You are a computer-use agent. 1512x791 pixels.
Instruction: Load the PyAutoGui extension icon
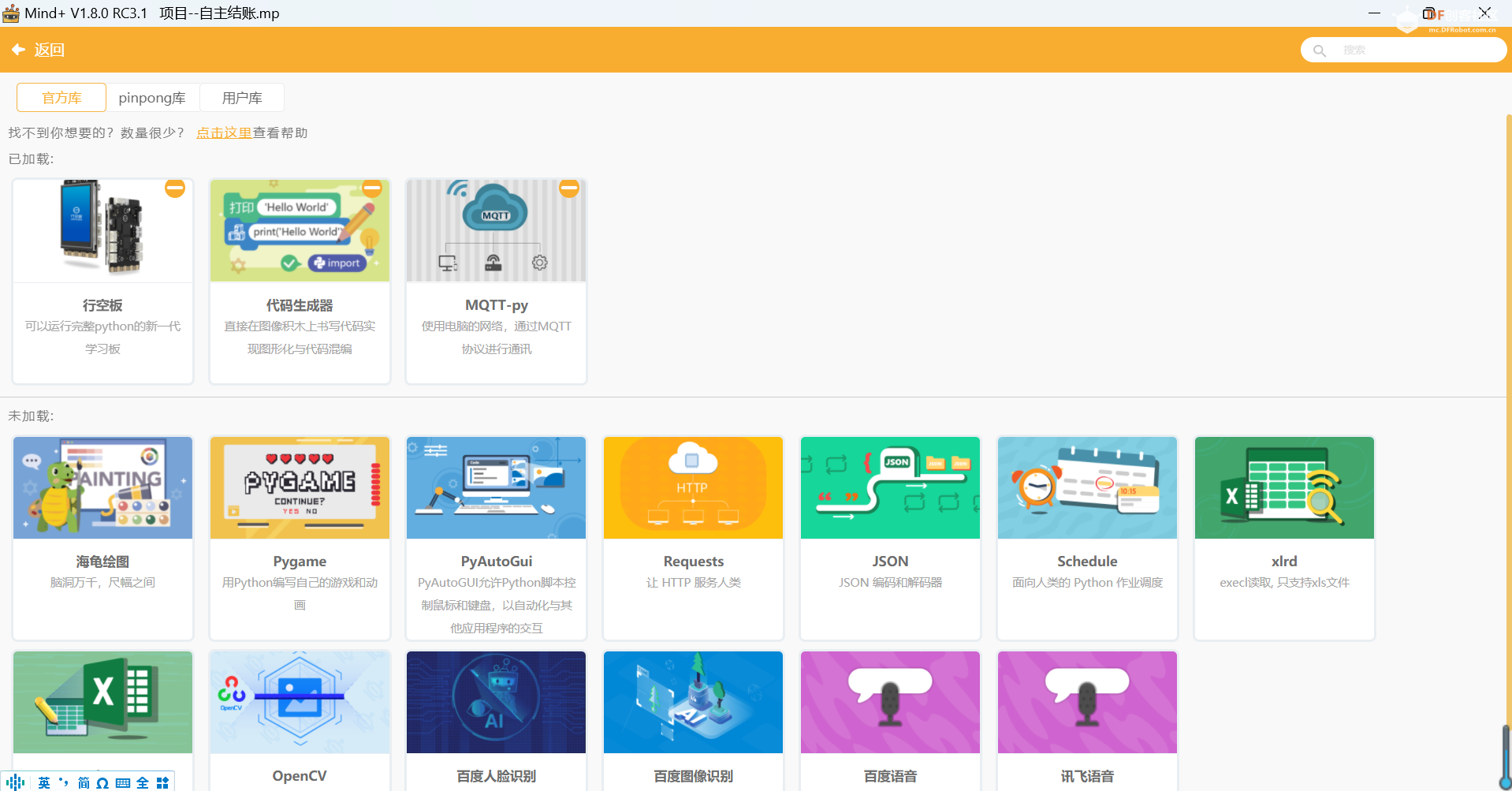pos(496,487)
